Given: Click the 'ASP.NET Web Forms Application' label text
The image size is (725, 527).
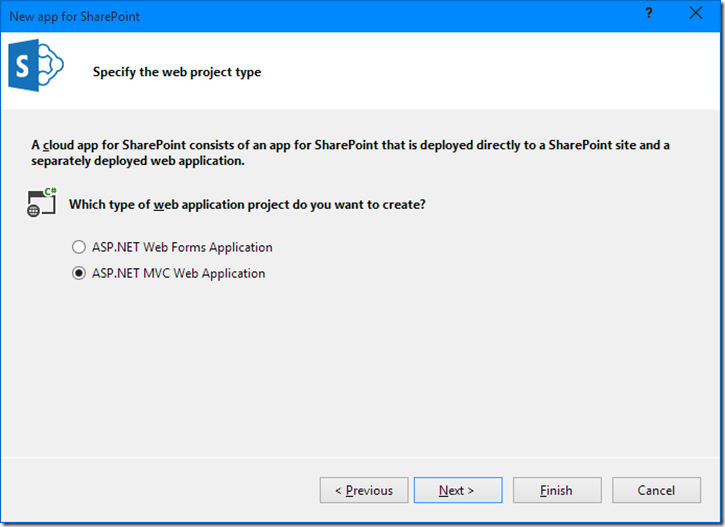Looking at the screenshot, I should [181, 247].
